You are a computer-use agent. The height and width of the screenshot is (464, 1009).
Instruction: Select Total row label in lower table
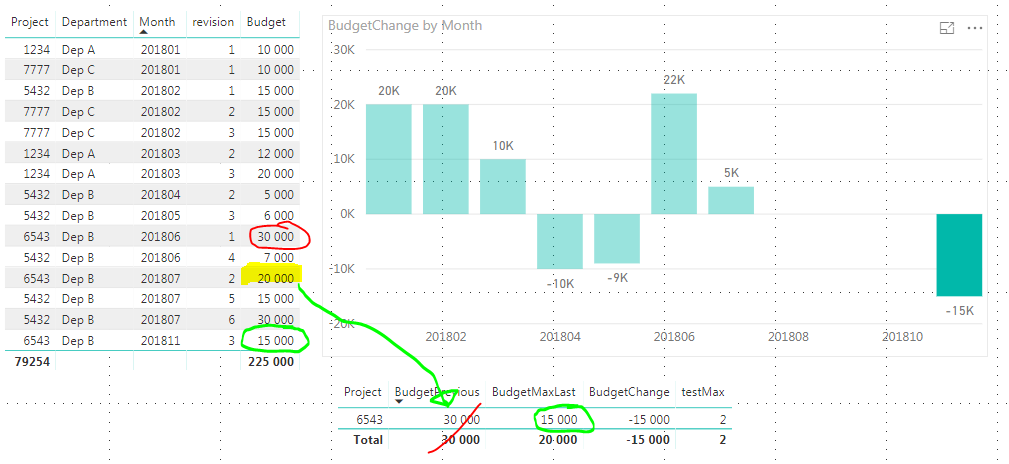click(x=367, y=440)
